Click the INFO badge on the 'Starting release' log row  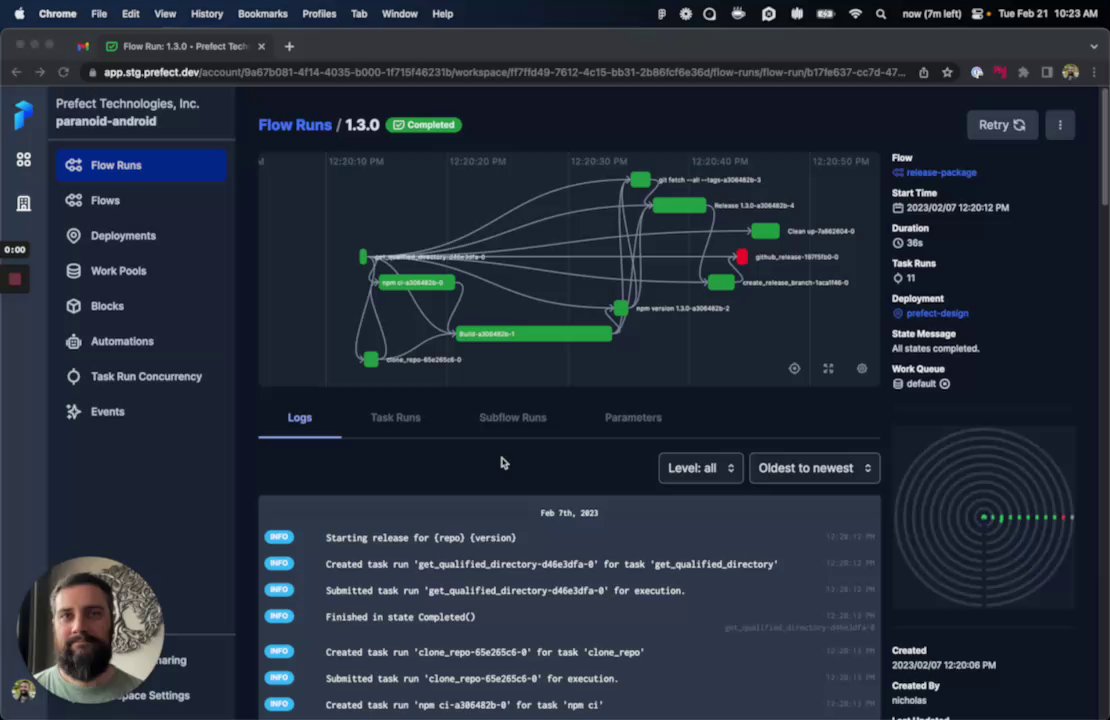pyautogui.click(x=279, y=537)
